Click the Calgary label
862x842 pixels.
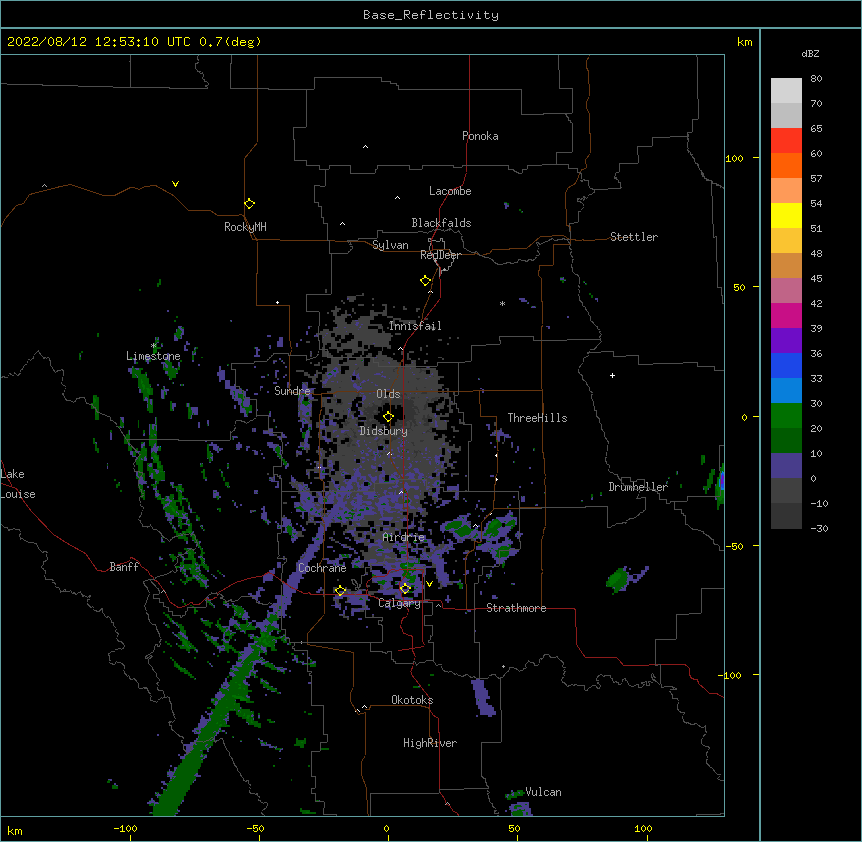point(400,603)
